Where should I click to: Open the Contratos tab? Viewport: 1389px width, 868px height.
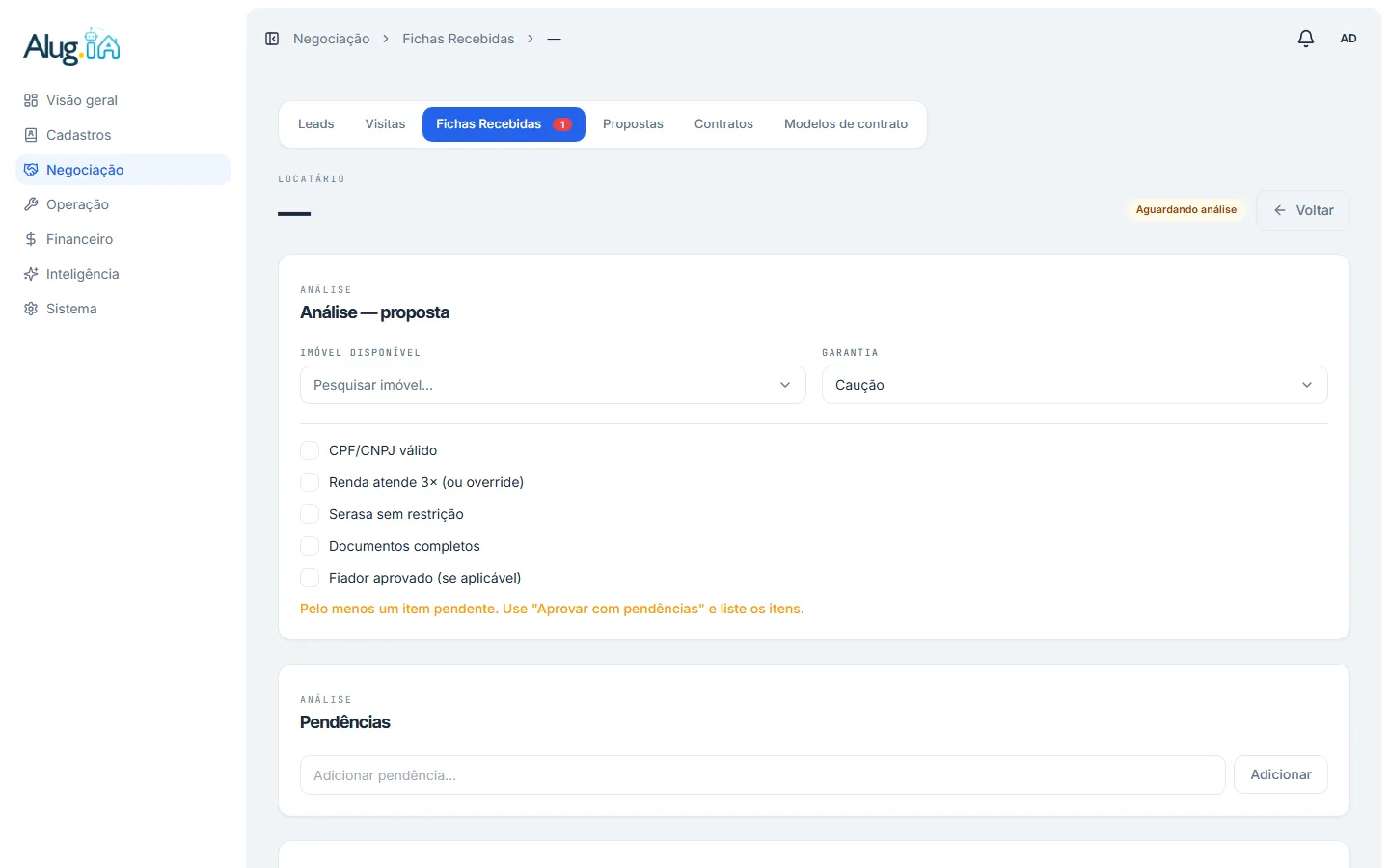coord(723,124)
